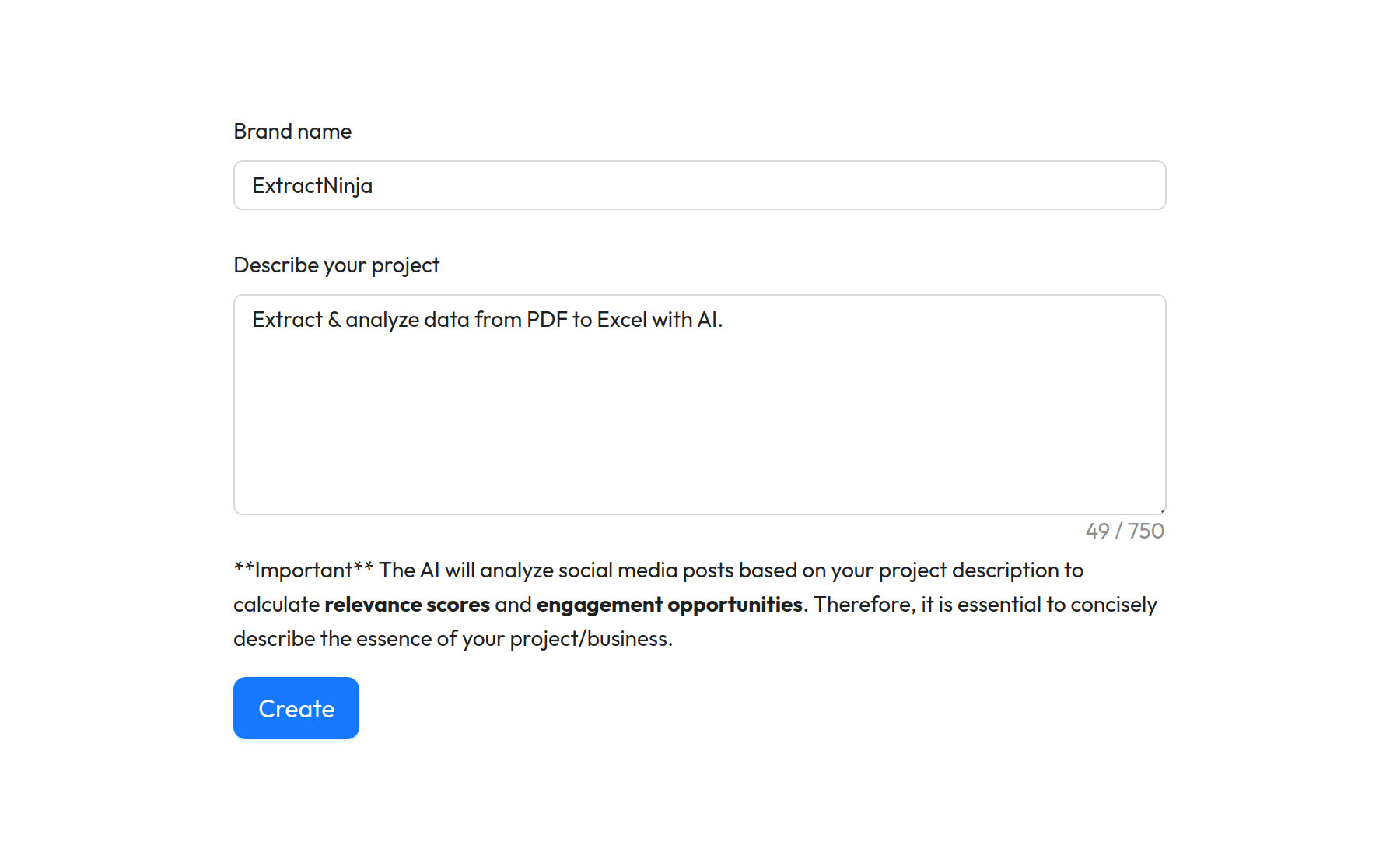
Task: Click the bold 'relevance scores' text
Action: [407, 605]
